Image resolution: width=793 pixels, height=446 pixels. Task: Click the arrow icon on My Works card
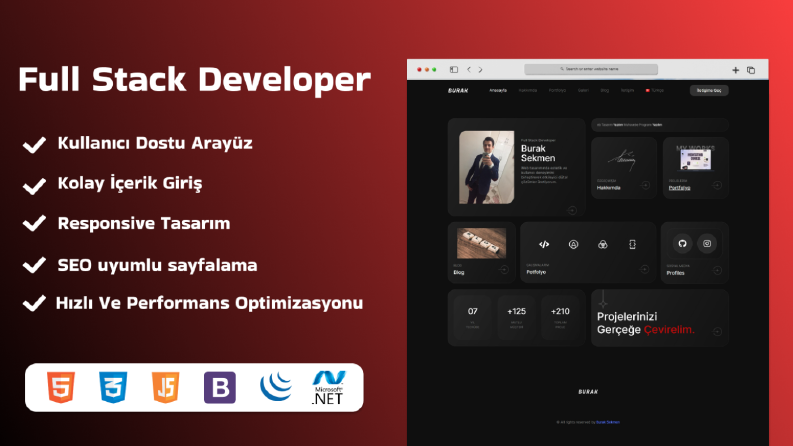pos(717,185)
